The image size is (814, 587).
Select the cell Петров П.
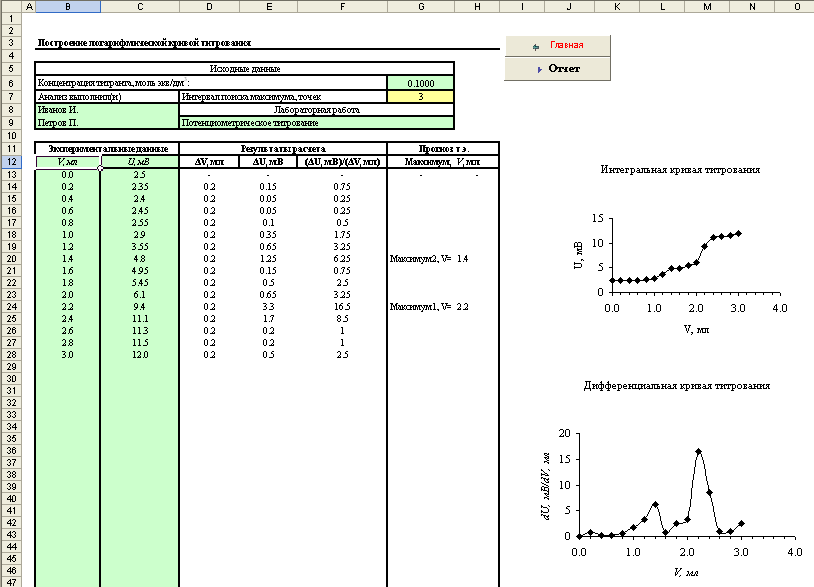(107, 123)
